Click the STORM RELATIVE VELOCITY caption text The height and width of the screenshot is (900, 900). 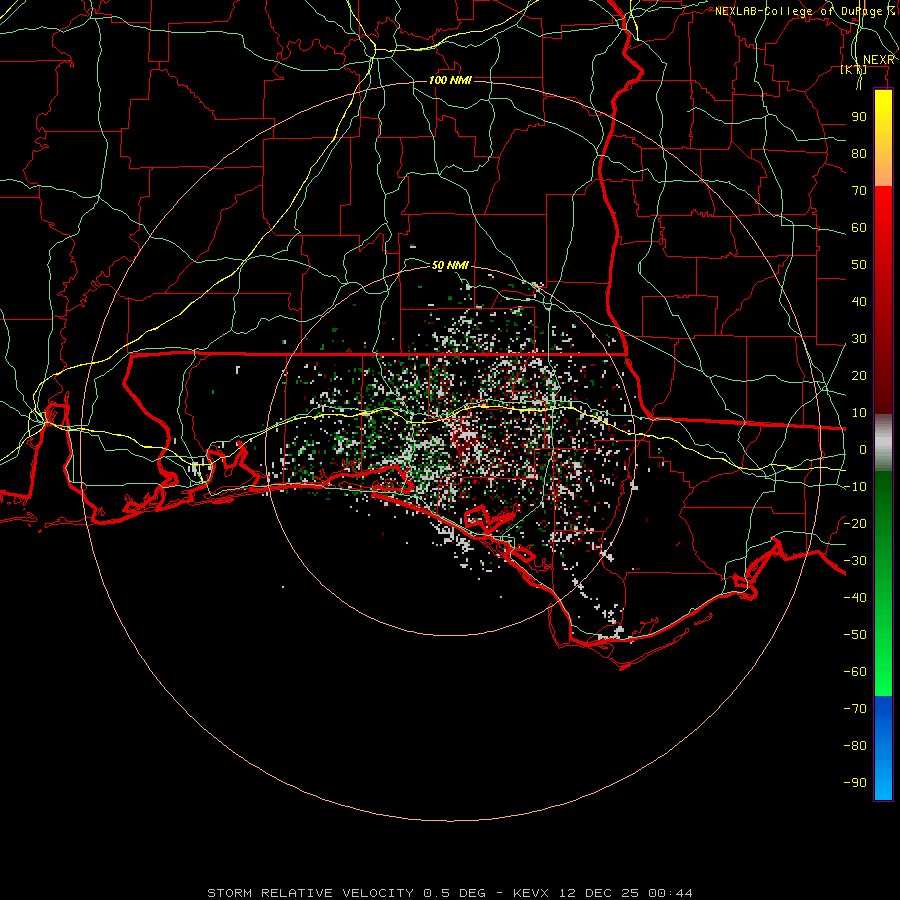(x=311, y=893)
